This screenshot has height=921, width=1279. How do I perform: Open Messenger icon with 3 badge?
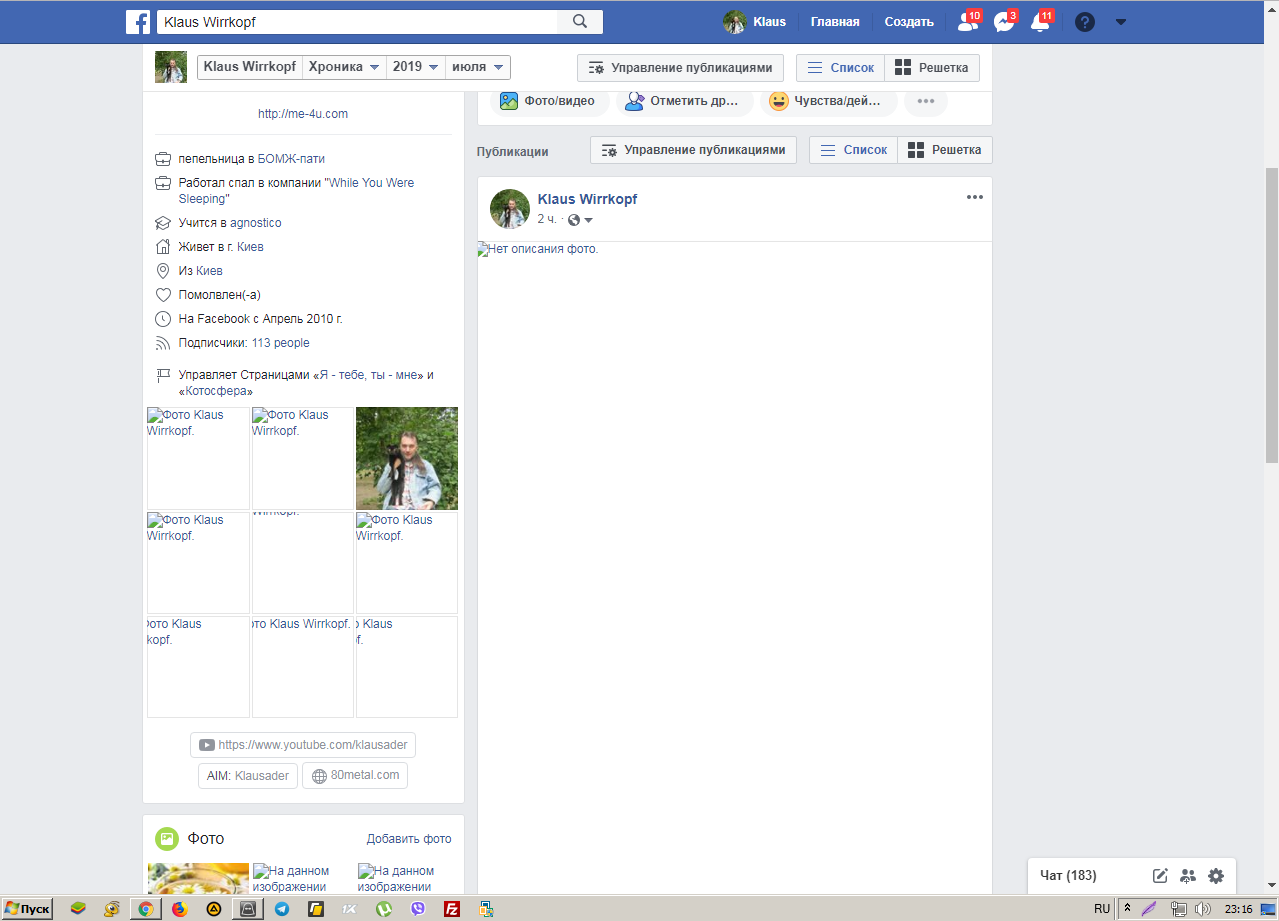click(1004, 22)
